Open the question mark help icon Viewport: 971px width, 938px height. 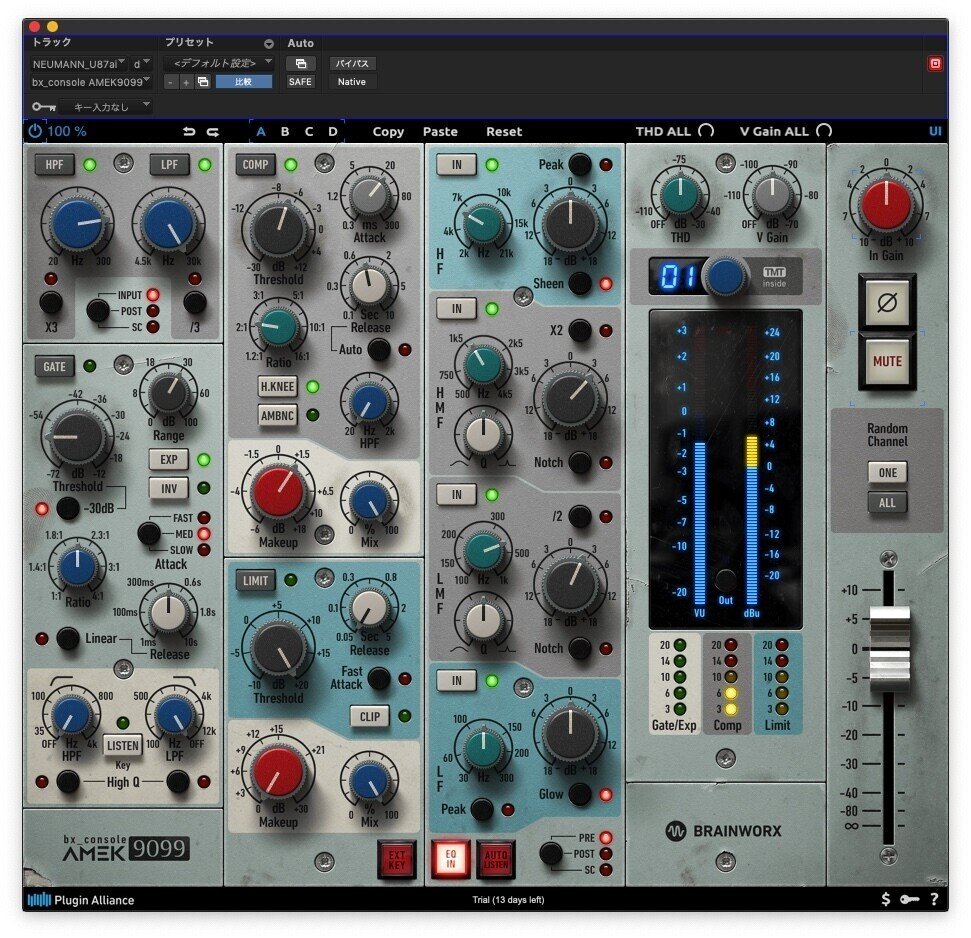click(934, 899)
